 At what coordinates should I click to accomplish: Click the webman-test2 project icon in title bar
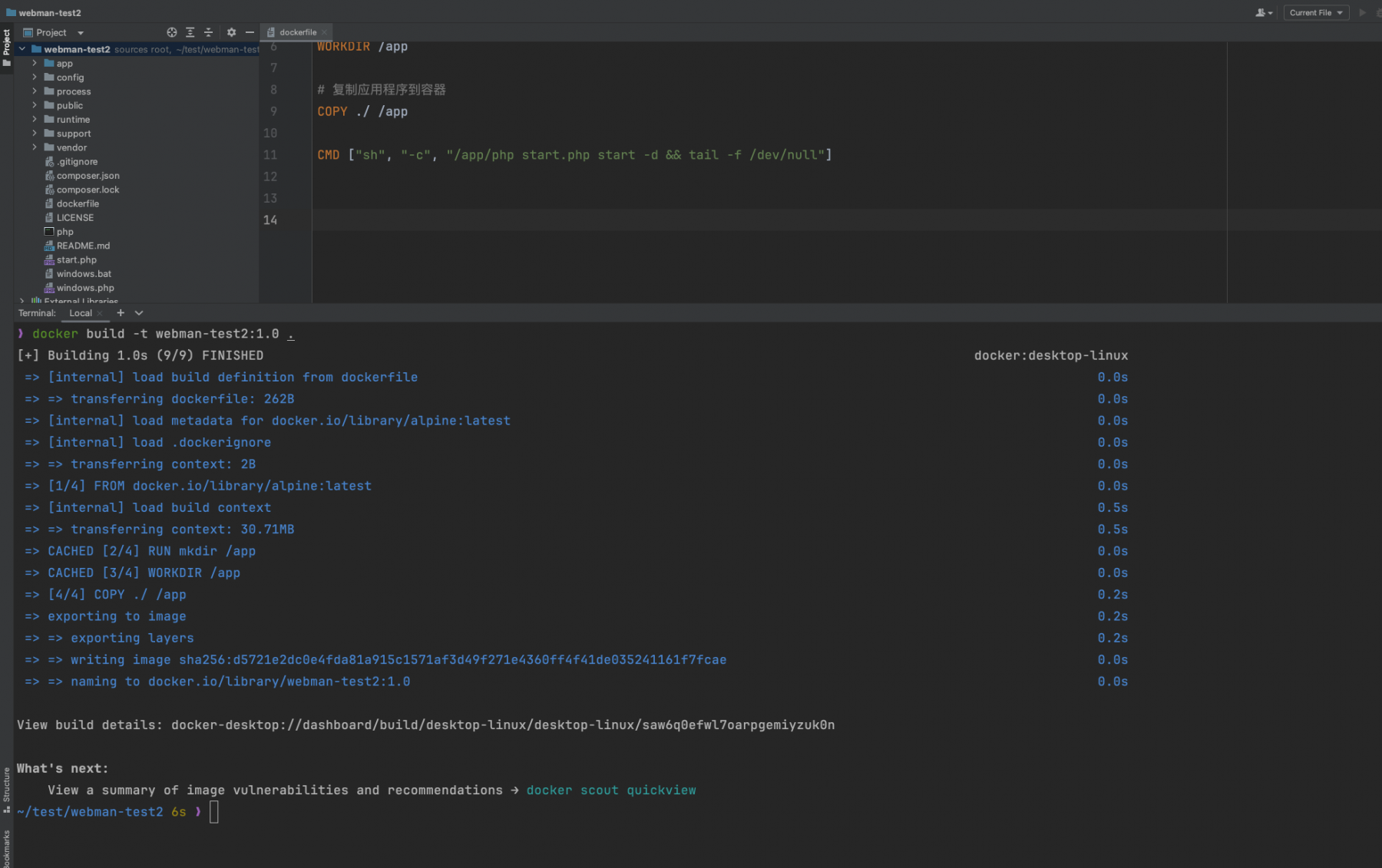tap(11, 12)
